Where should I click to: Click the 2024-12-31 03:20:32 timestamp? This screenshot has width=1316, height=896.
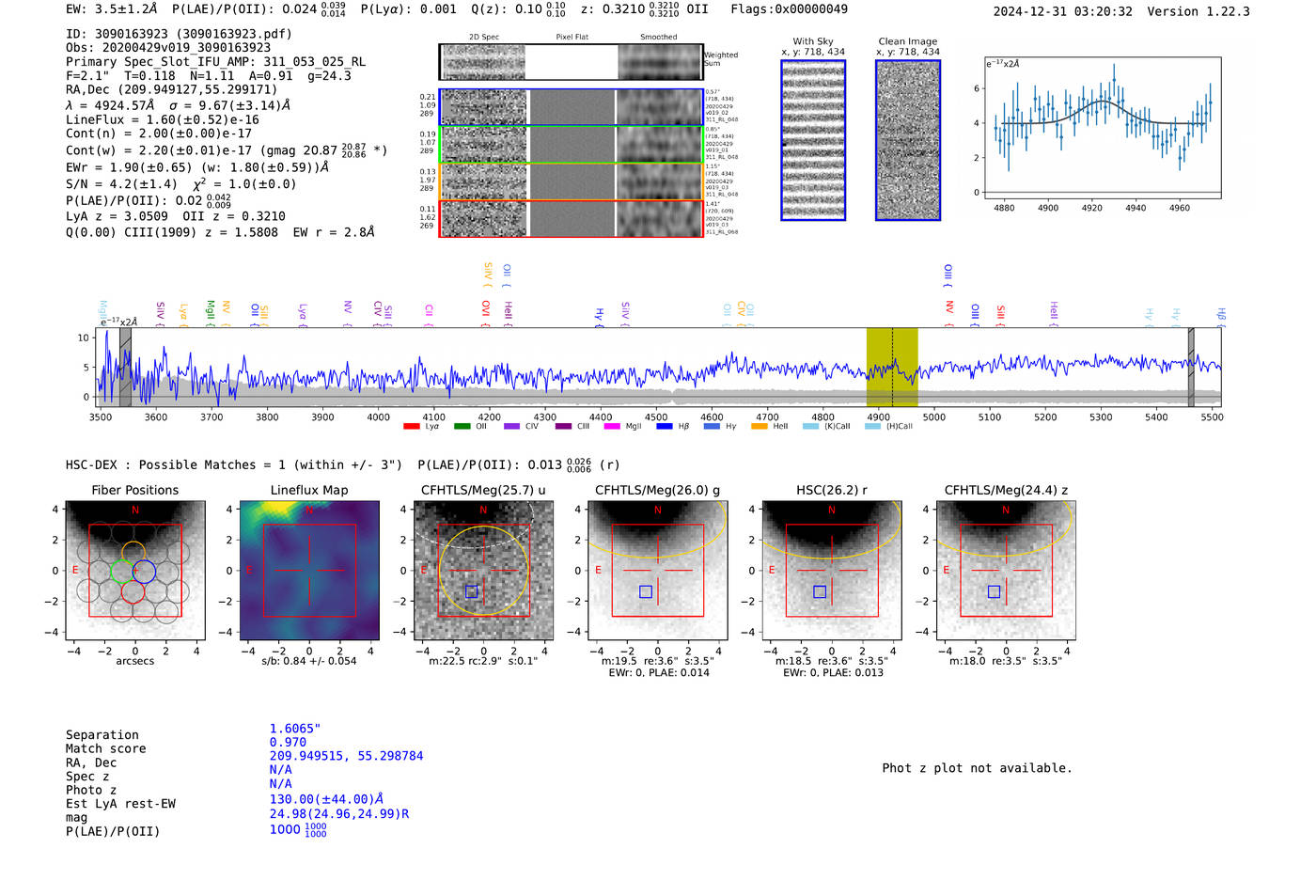(x=1063, y=11)
